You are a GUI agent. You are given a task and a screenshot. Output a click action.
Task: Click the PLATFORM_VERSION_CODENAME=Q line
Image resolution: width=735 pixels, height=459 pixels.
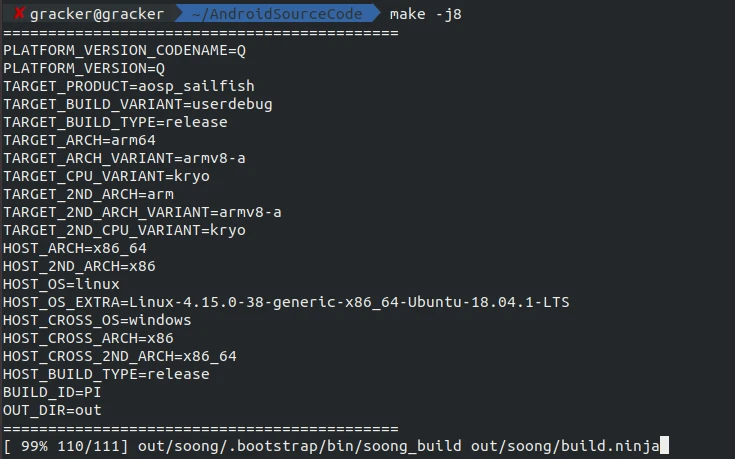coord(124,50)
